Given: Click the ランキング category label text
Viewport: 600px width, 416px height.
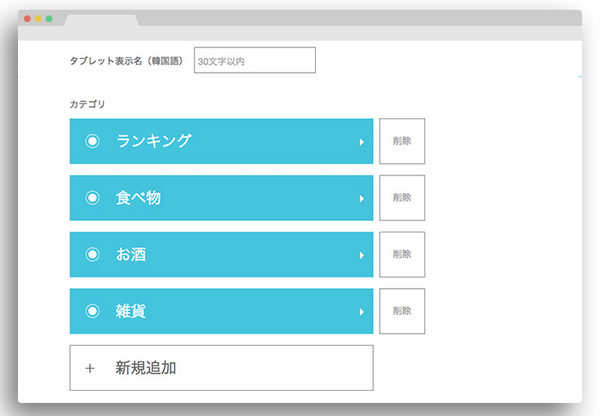Looking at the screenshot, I should (153, 141).
